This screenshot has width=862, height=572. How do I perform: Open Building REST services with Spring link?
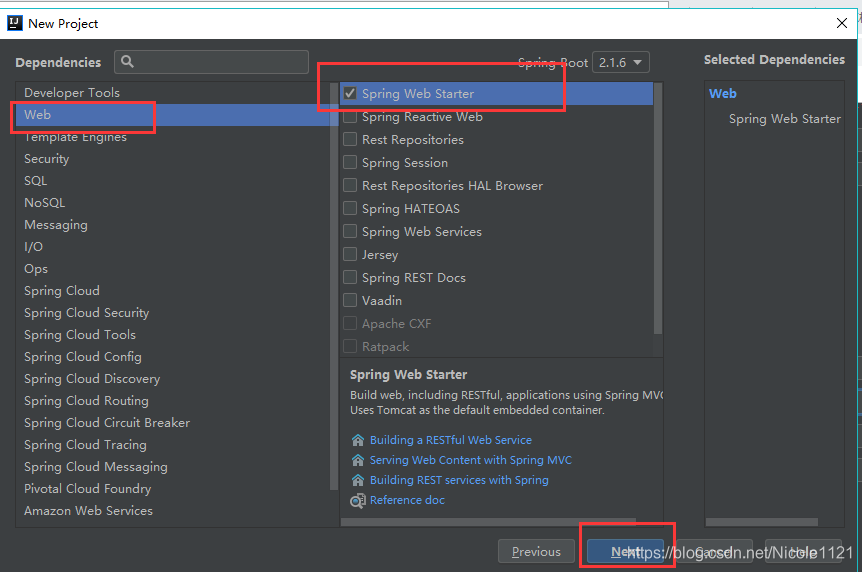click(459, 480)
